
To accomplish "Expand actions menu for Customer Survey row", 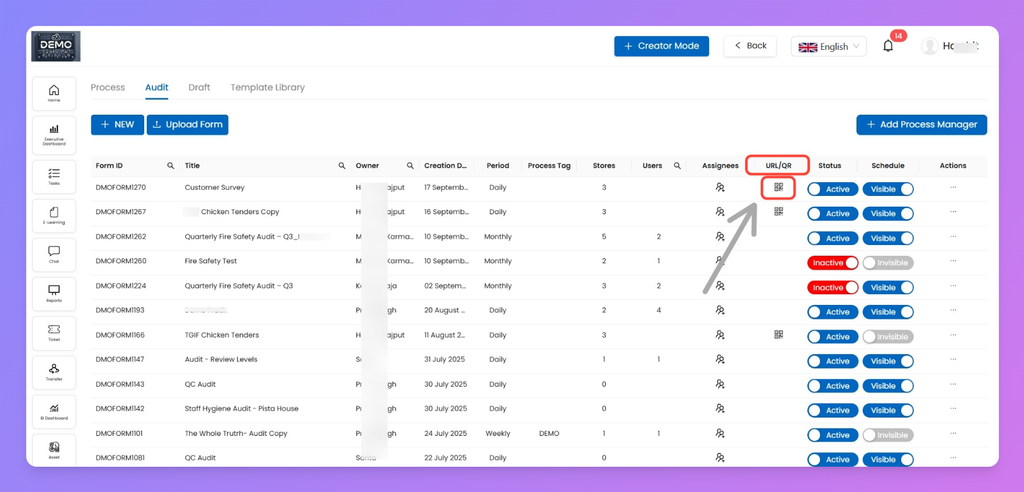I will [952, 188].
